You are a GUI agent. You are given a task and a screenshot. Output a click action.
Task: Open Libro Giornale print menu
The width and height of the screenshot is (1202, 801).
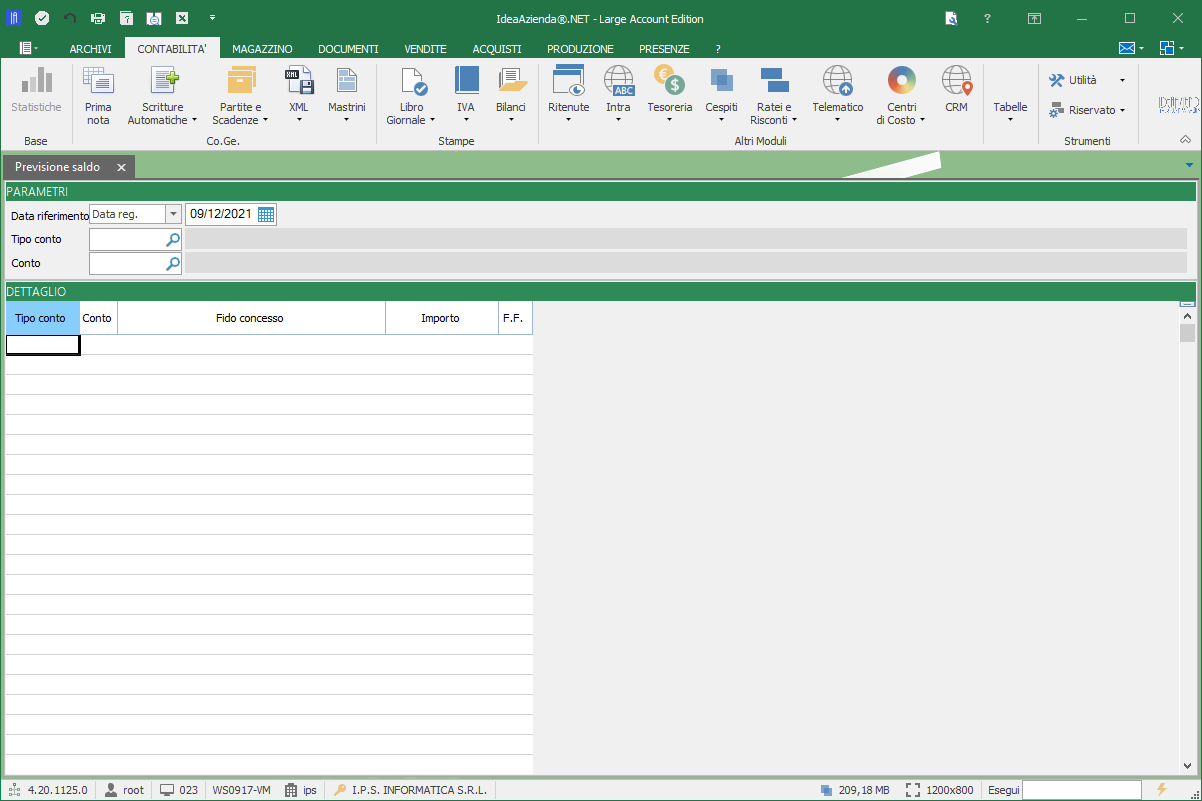pyautogui.click(x=411, y=95)
